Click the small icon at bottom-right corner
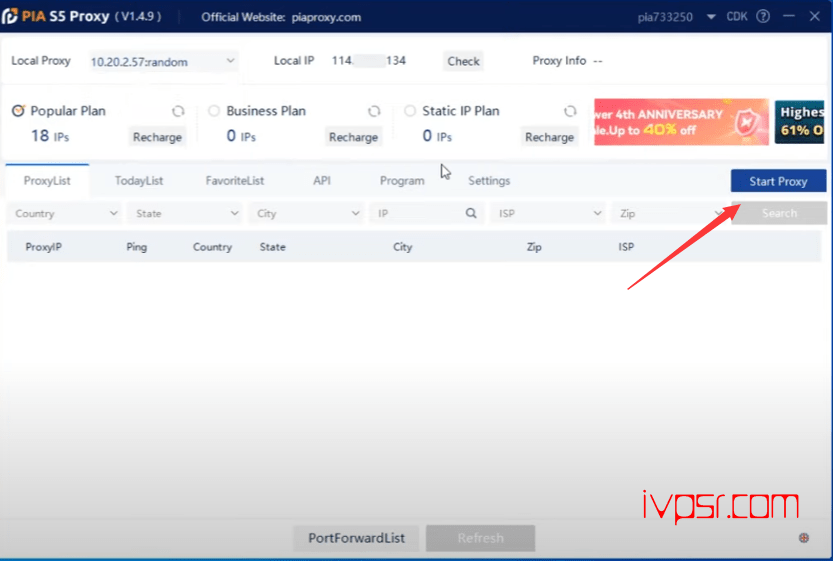Screen dimensions: 833x561 tap(804, 538)
